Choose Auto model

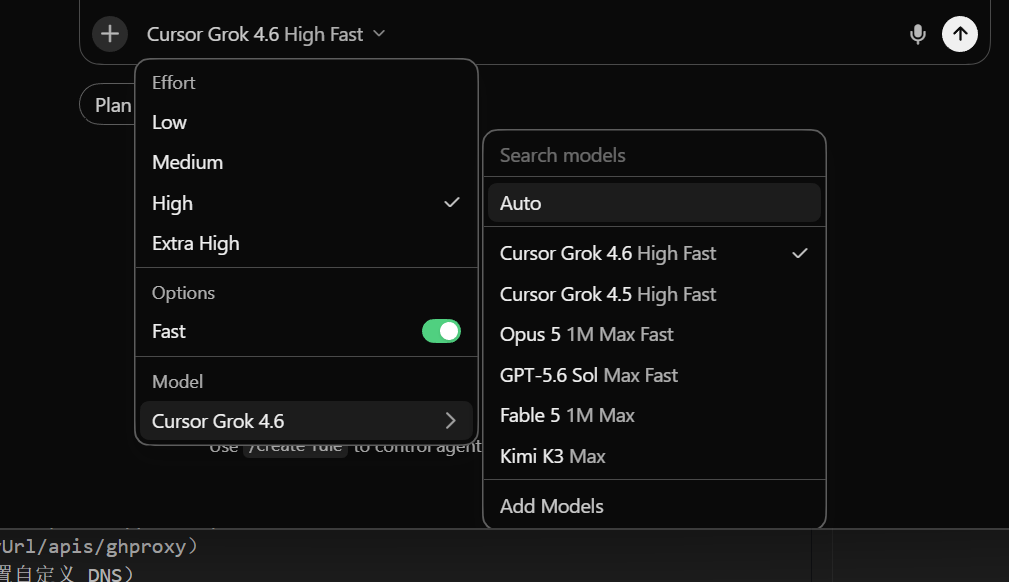(654, 203)
